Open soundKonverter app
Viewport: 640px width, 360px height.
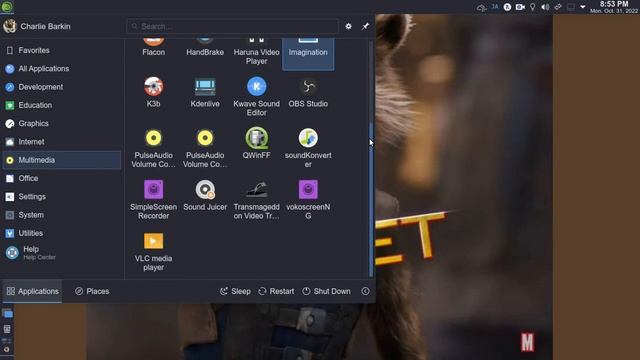(308, 148)
